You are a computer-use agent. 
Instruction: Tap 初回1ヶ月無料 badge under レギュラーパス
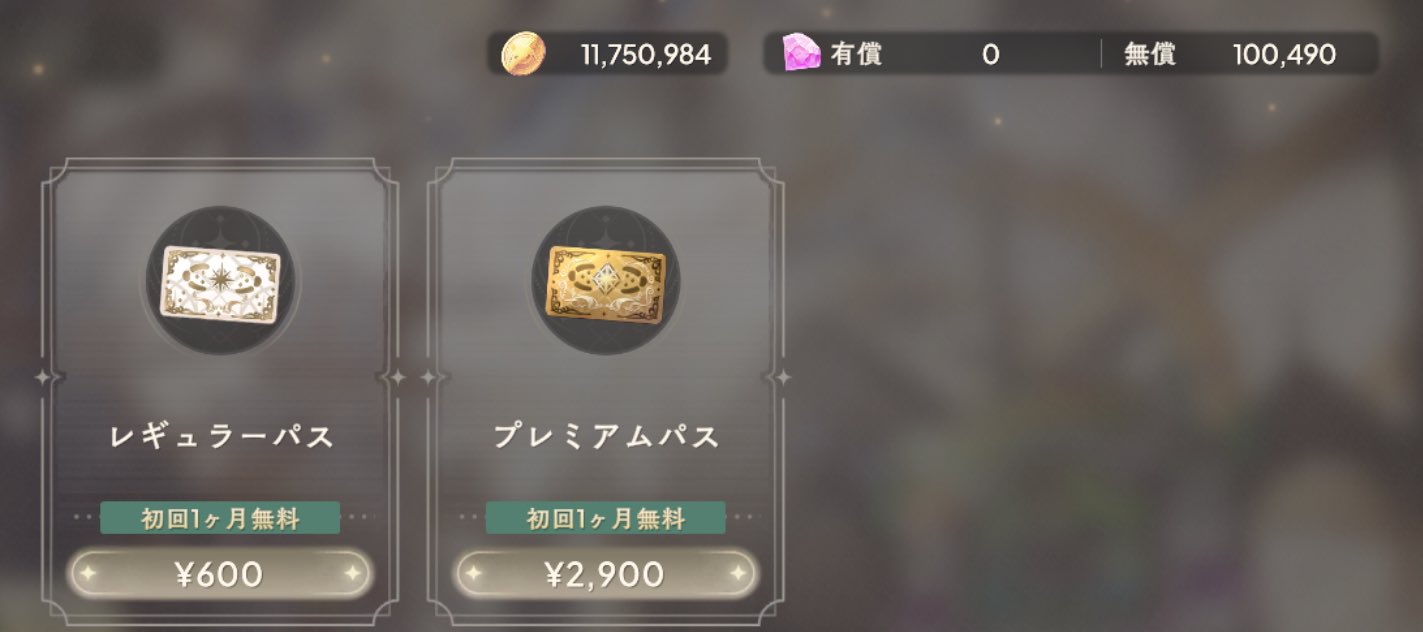click(x=220, y=518)
